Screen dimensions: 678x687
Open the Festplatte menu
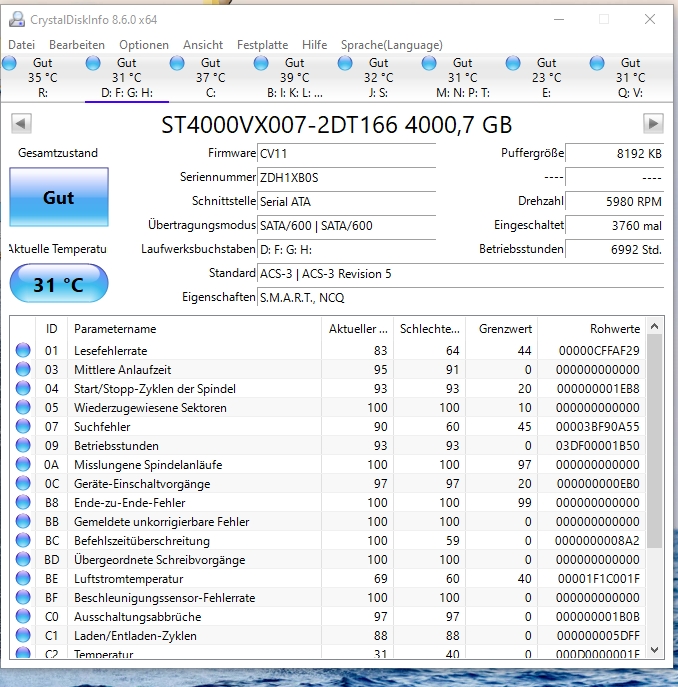(x=263, y=45)
